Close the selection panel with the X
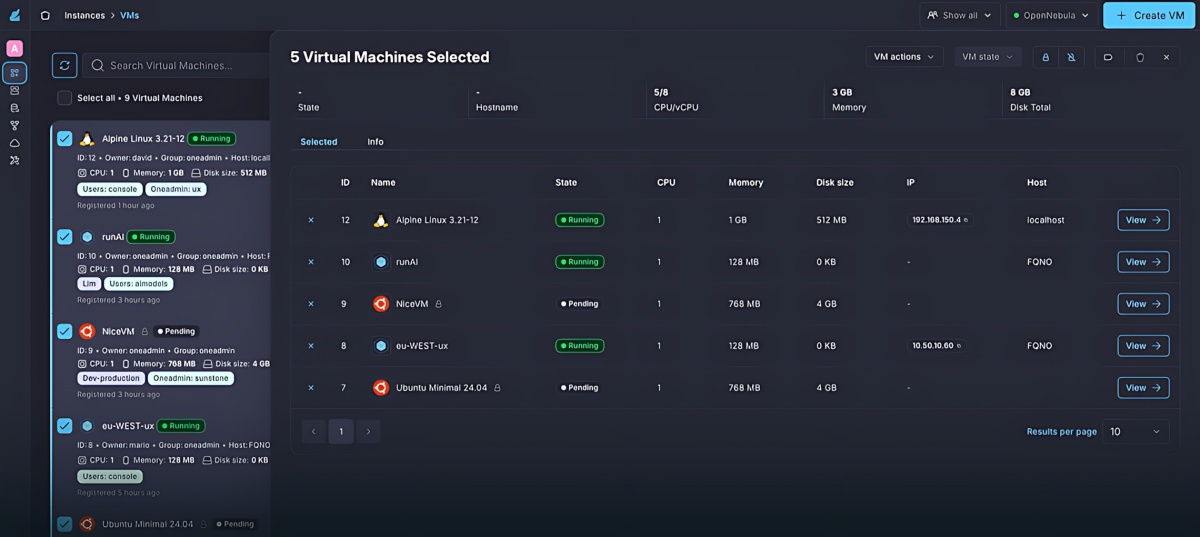This screenshot has width=1200, height=537. (x=1166, y=57)
